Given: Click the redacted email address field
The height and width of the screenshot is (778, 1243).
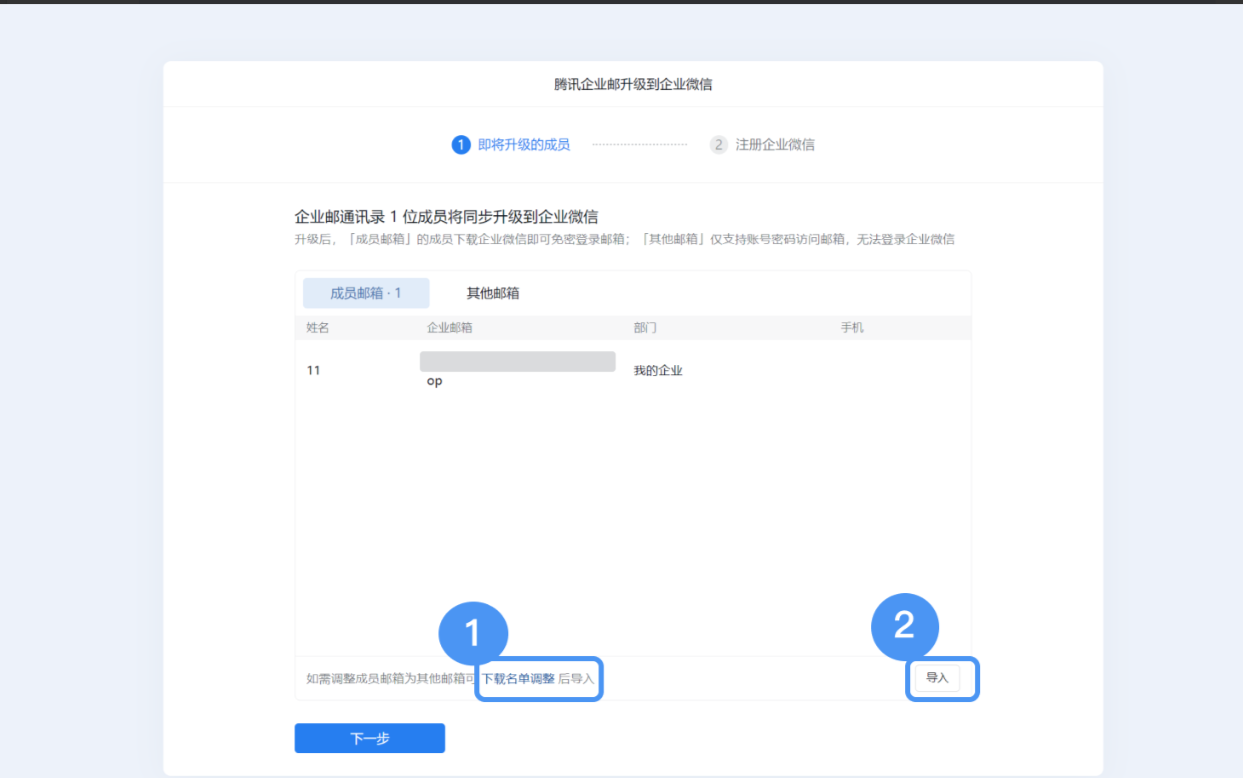Looking at the screenshot, I should tap(517, 361).
